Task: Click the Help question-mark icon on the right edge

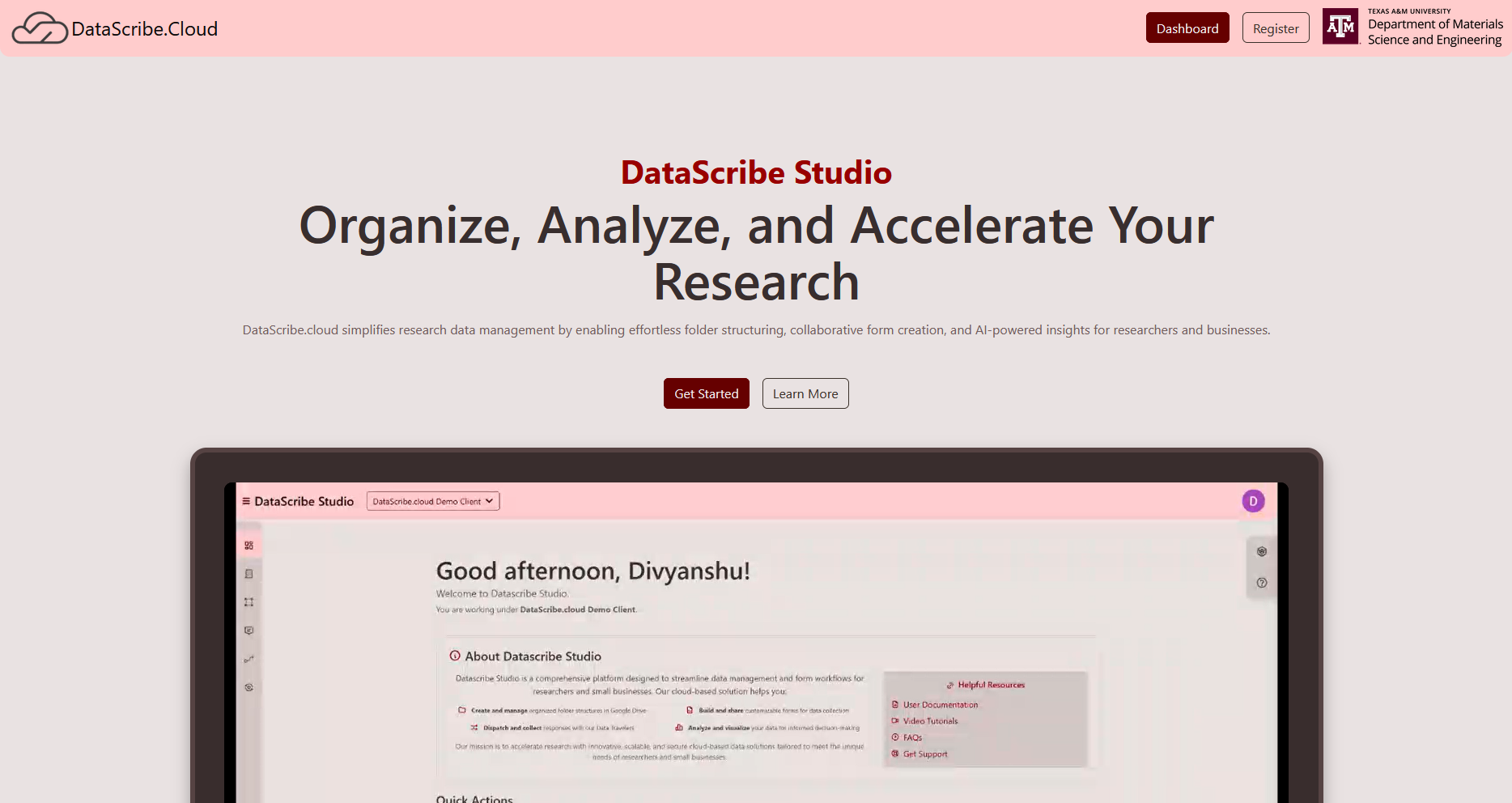Action: (x=1261, y=582)
